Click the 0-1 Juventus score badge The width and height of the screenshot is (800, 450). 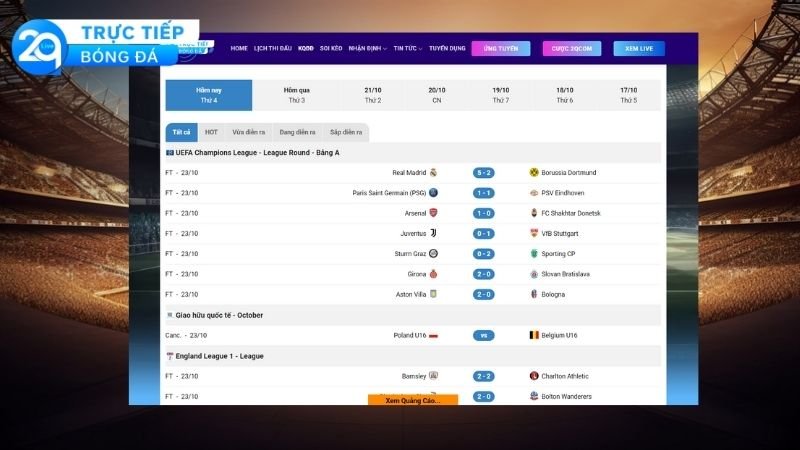click(x=484, y=234)
